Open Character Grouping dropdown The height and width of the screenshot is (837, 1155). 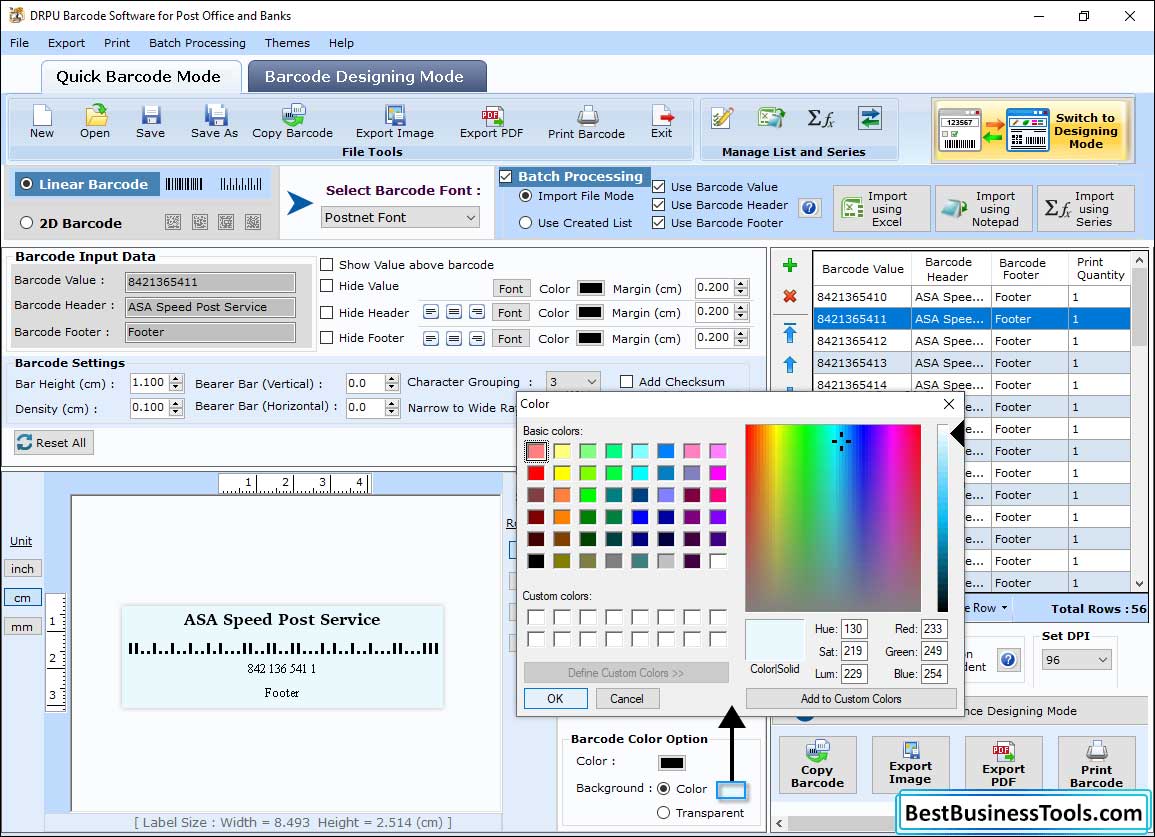point(573,382)
